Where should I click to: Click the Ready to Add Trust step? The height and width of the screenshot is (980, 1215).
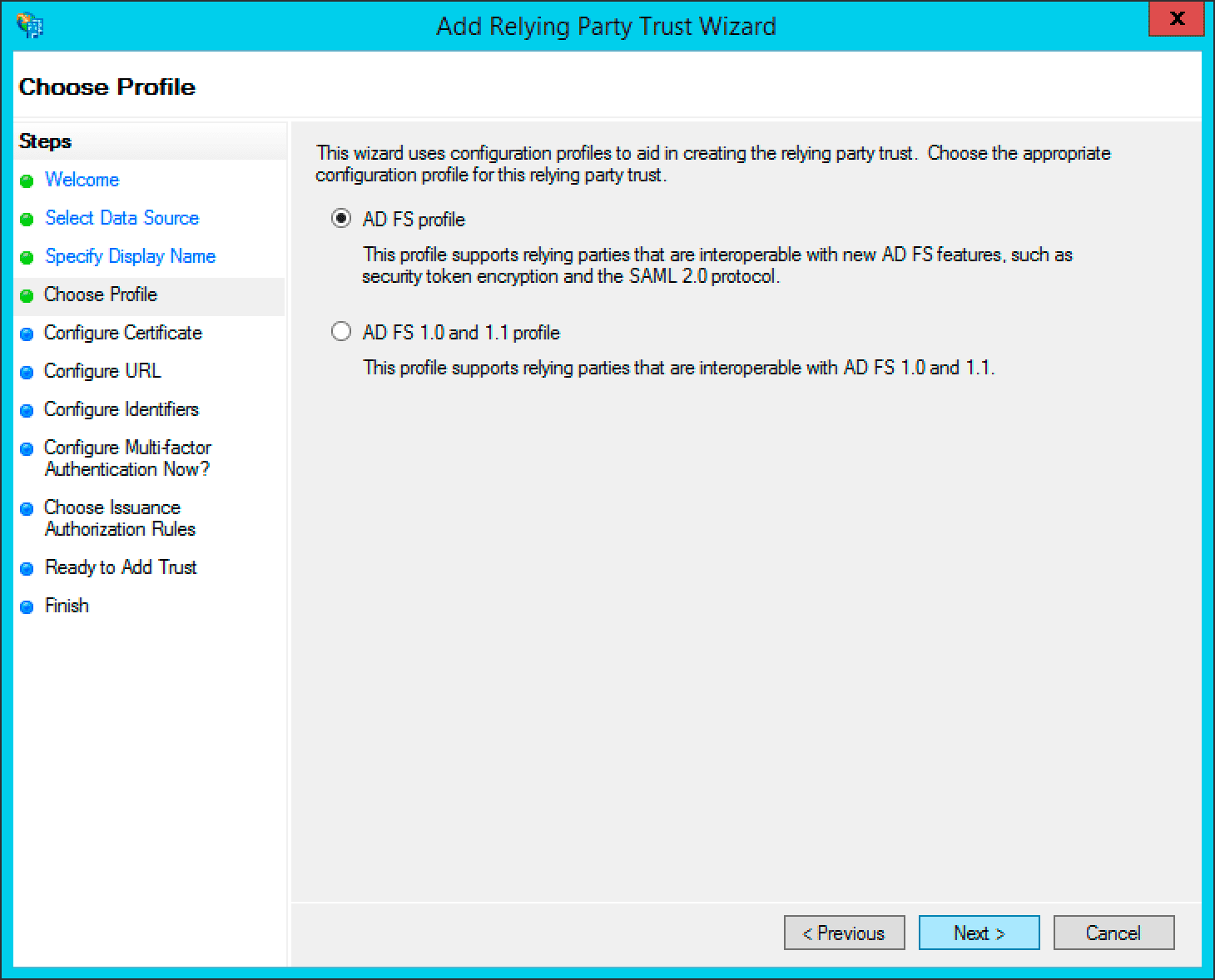(120, 567)
